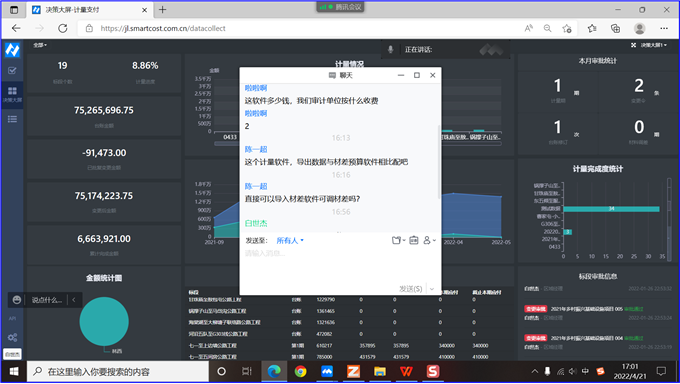Open the browser profile avatar
This screenshot has width=680, height=384.
tap(639, 28)
